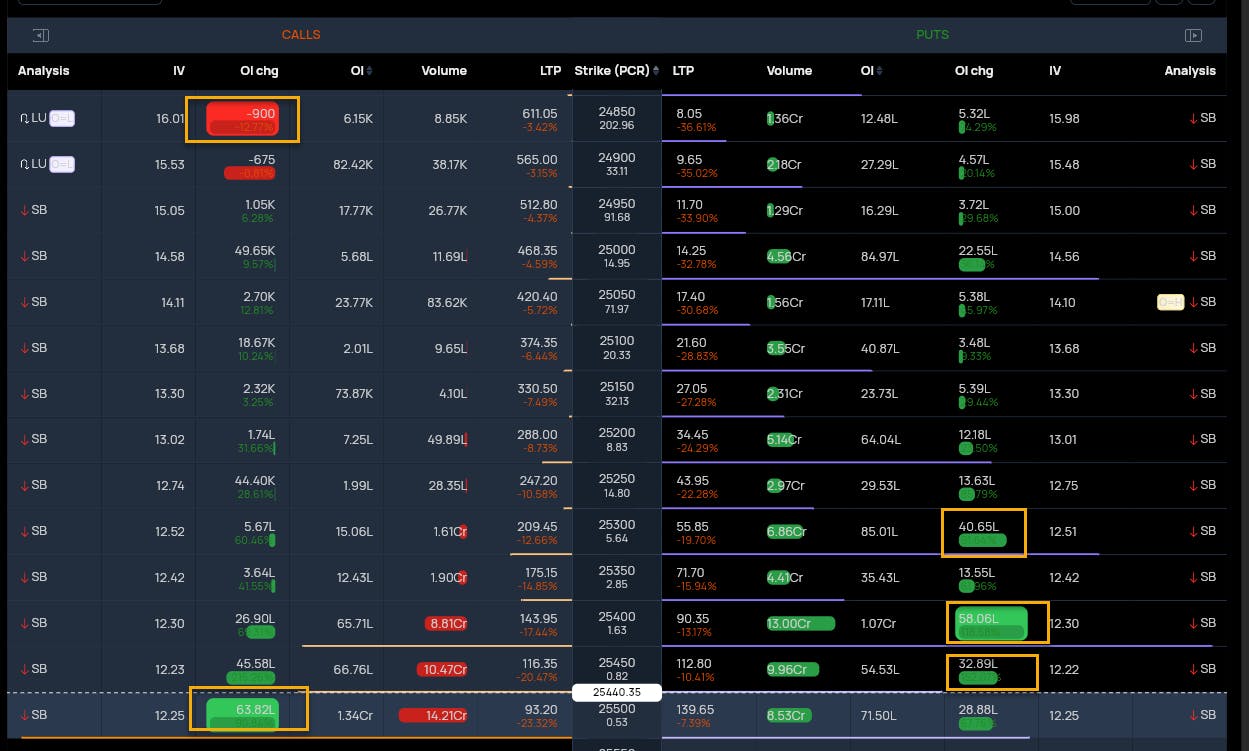Click the puts LTP value 8.05
The image size is (1249, 751).
point(689,114)
